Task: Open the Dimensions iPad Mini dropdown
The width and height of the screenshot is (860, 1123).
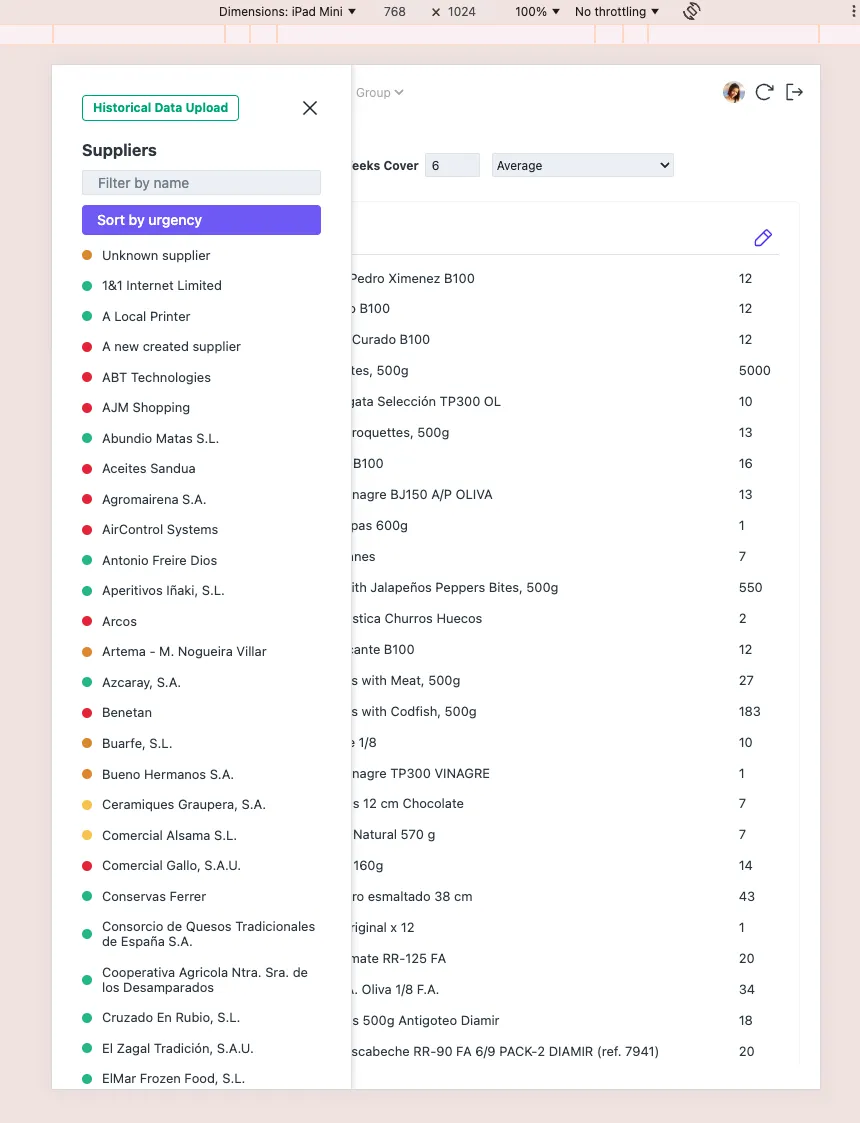Action: [288, 12]
